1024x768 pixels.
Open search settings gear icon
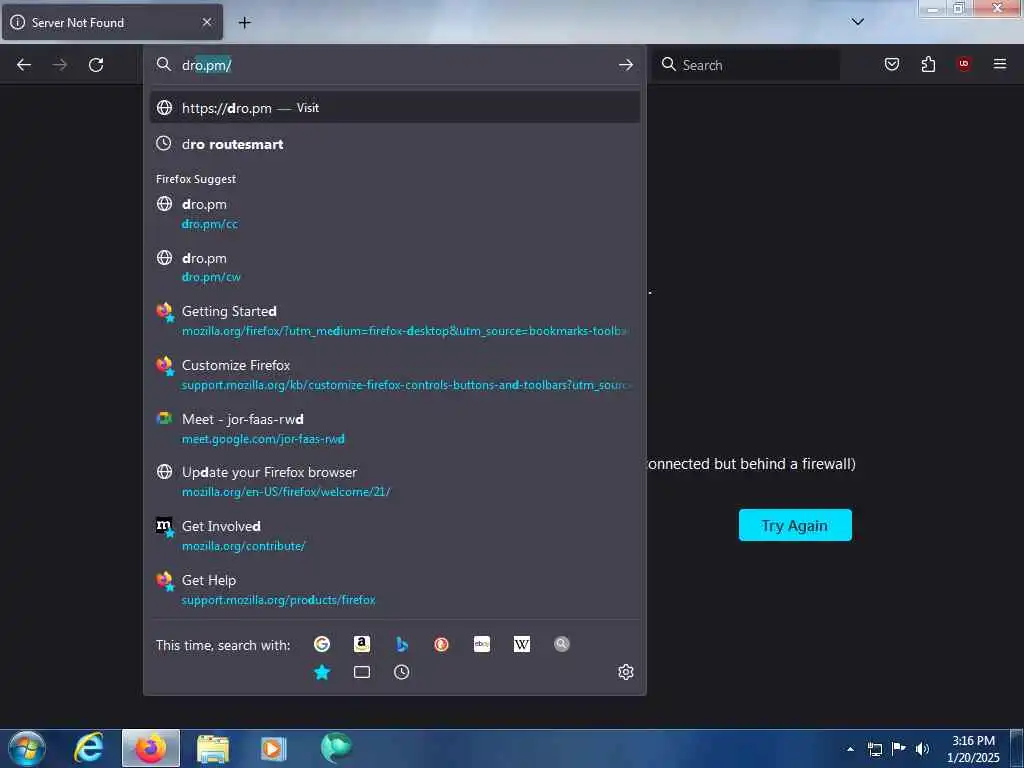[626, 672]
